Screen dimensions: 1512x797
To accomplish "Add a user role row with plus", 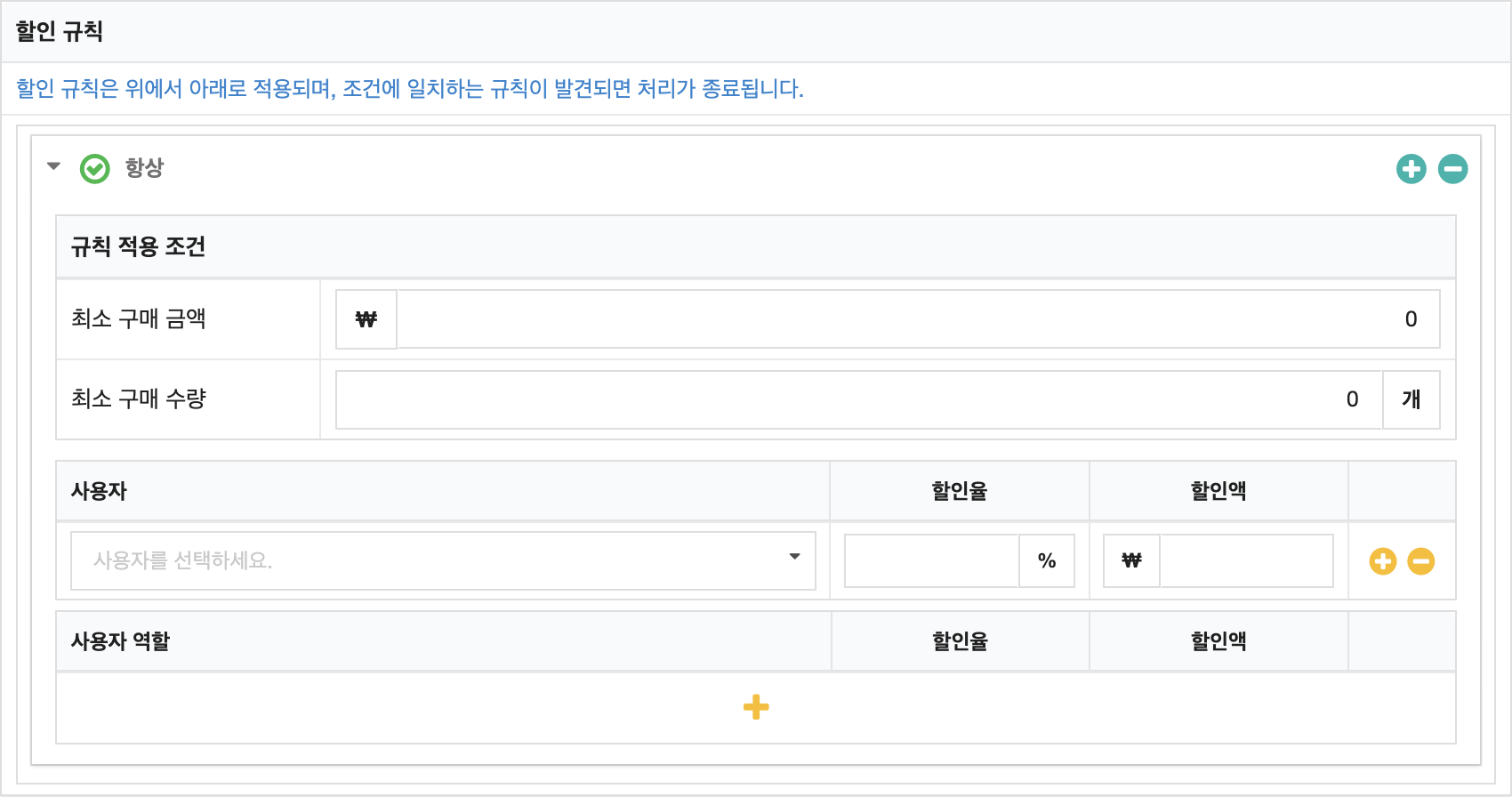I will [x=756, y=707].
